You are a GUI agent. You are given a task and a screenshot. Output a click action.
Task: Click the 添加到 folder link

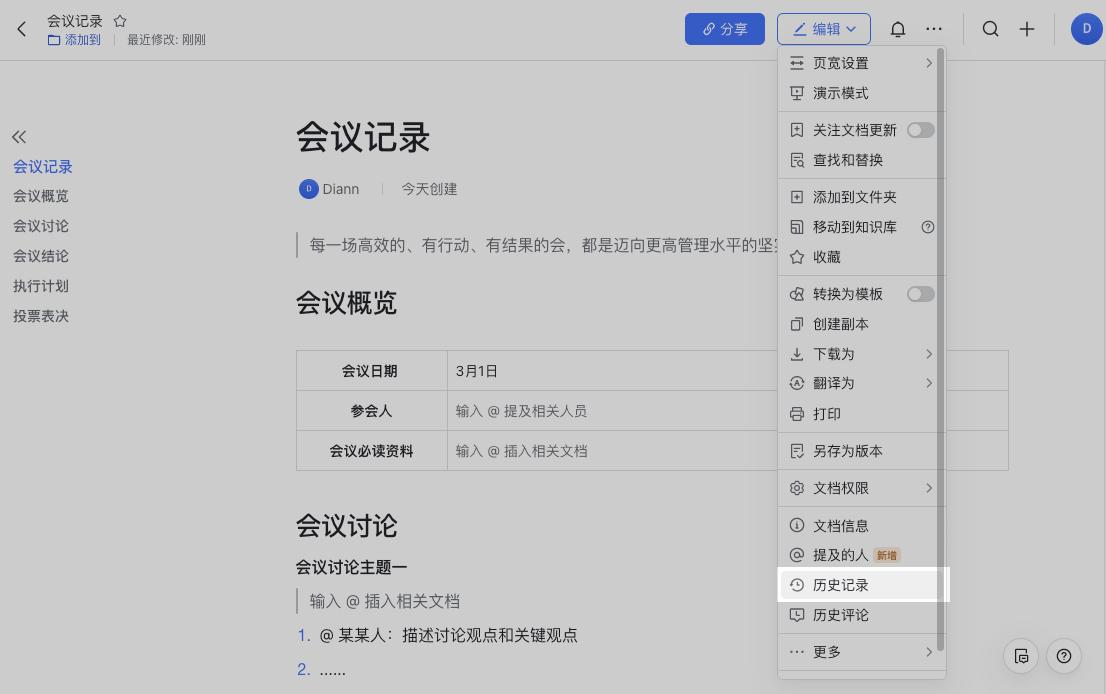click(x=74, y=40)
